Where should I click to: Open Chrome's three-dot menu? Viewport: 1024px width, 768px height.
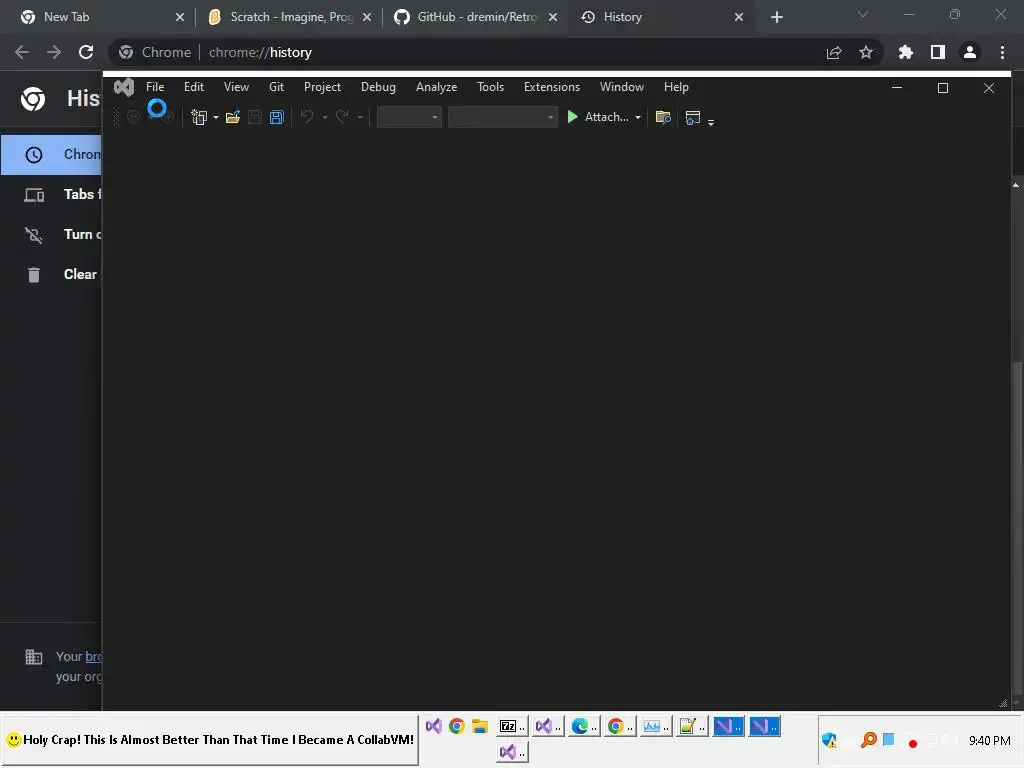tap(1002, 52)
